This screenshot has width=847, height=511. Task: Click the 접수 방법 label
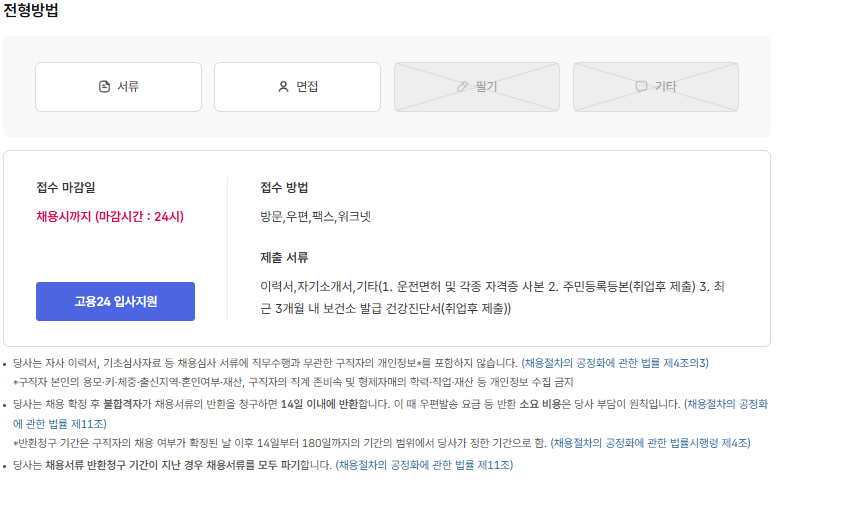coord(284,187)
